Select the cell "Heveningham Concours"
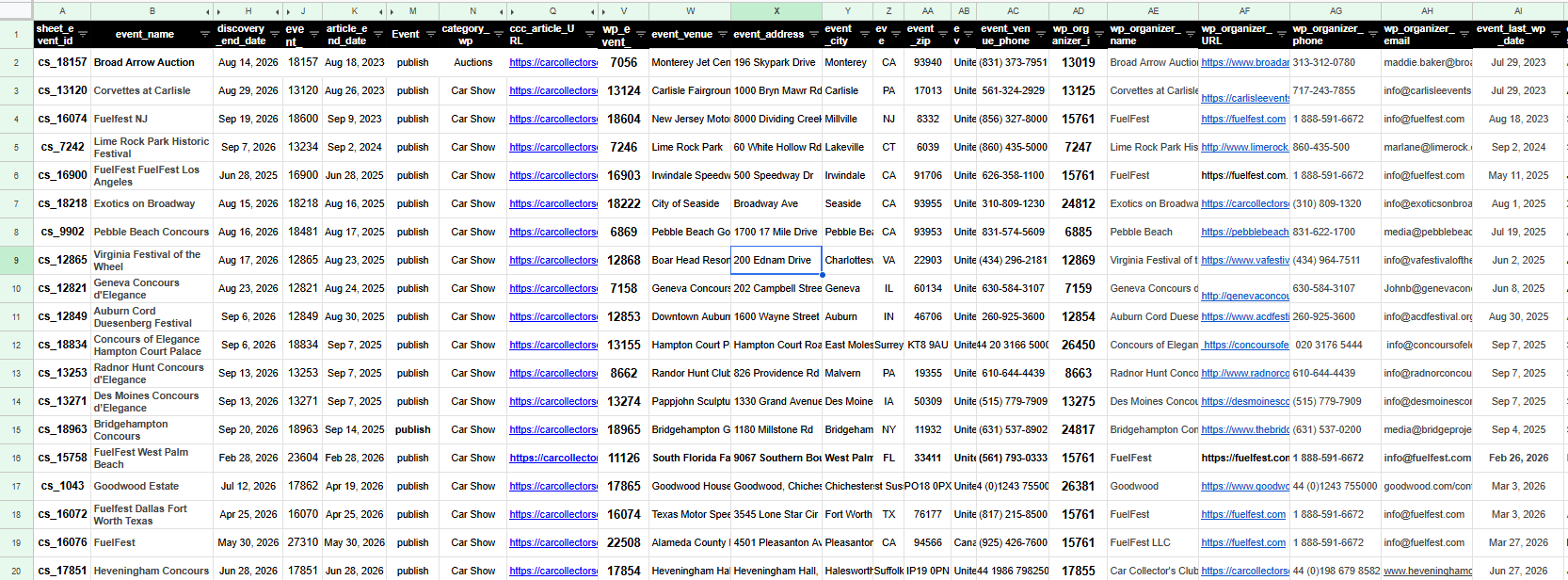Screen dimensions: 1568x580 coord(152,571)
